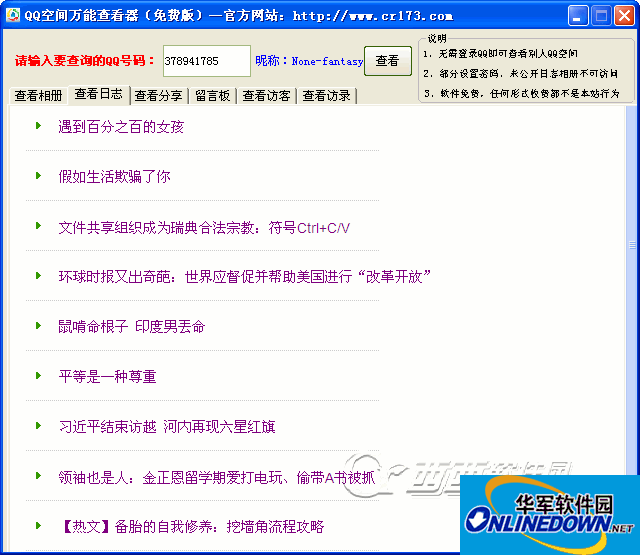Open post 习近平结束访越 河内再现六星红旗
Image resolution: width=640 pixels, height=555 pixels.
click(167, 427)
